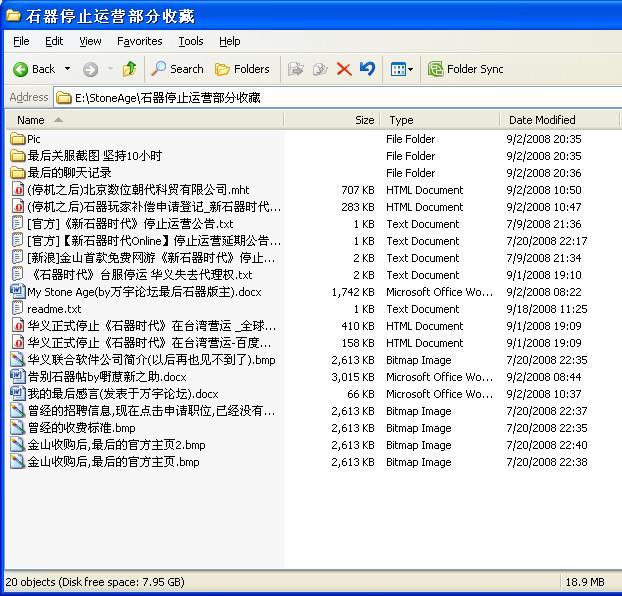Screen dimensions: 622x596
Task: Select the 曾经的招聘信息 bmp file icon
Action: [x=18, y=411]
